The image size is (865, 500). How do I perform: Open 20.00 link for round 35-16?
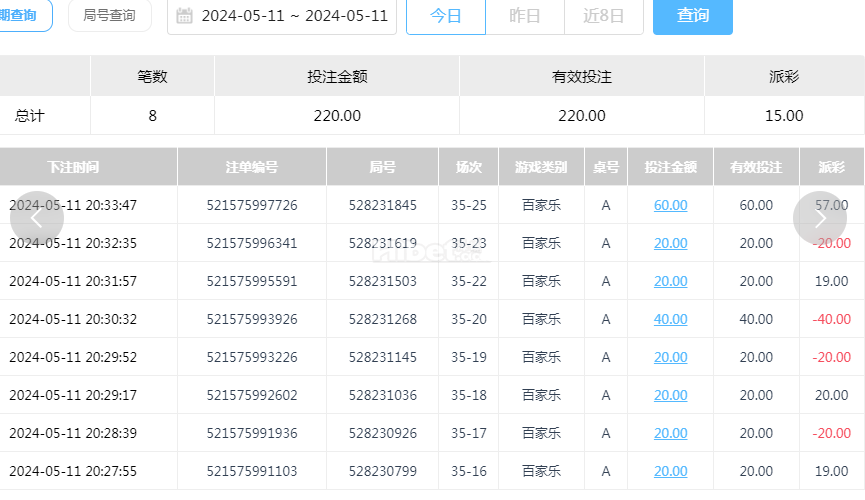[x=670, y=471]
